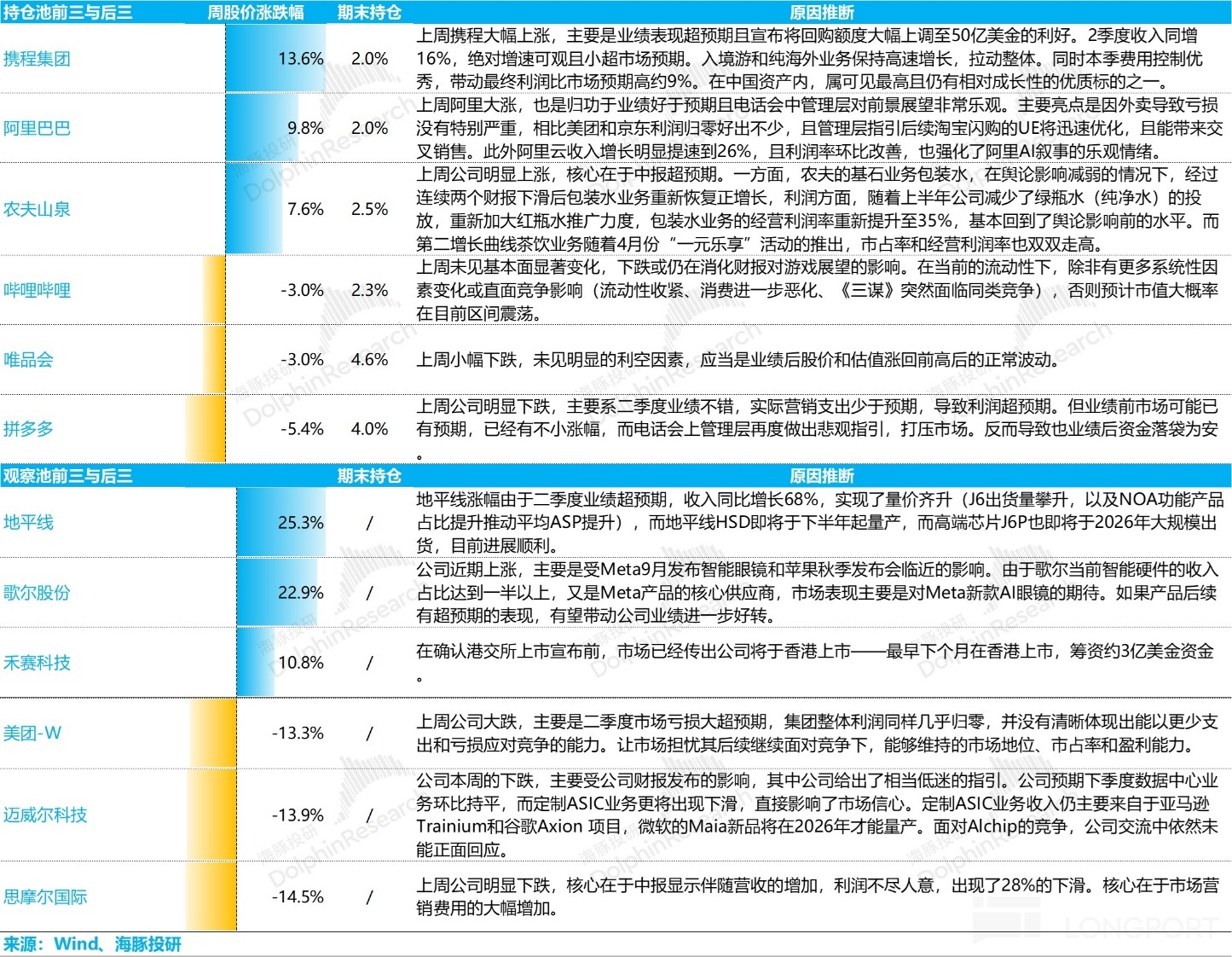1232x957 pixels.
Task: Click the 来源 Wind、海豚投研 source text
Action: [92, 944]
